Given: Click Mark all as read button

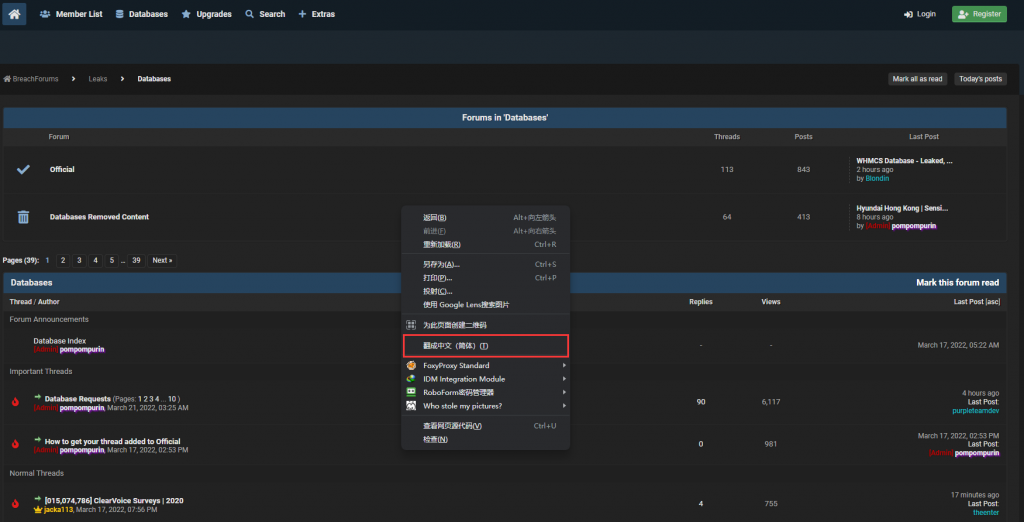Looking at the screenshot, I should [918, 79].
